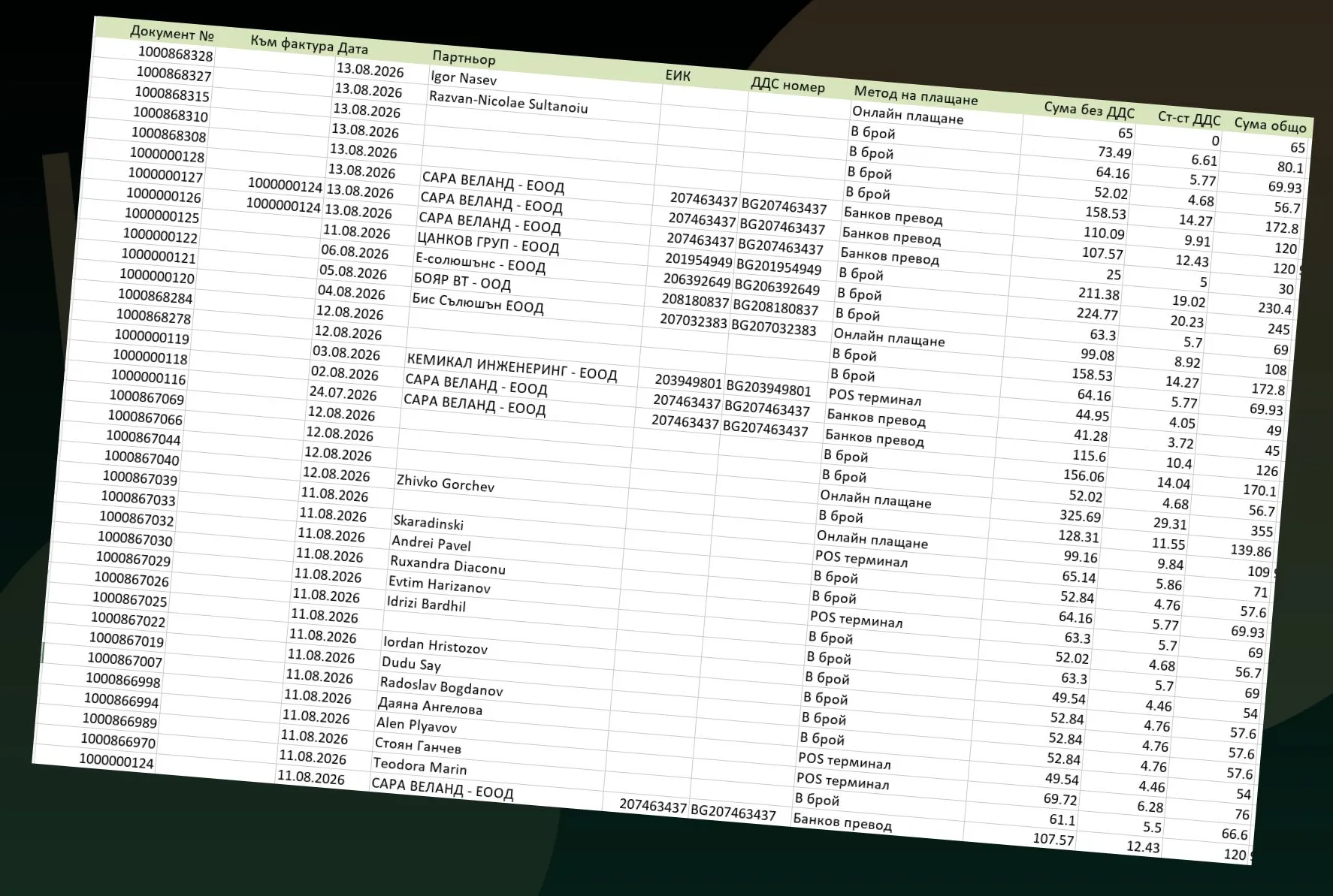Image resolution: width=1333 pixels, height=896 pixels.
Task: Select КЕМИКАЛ ИНЖЕНЕРИНГ - ЕООД cell
Action: (512, 368)
